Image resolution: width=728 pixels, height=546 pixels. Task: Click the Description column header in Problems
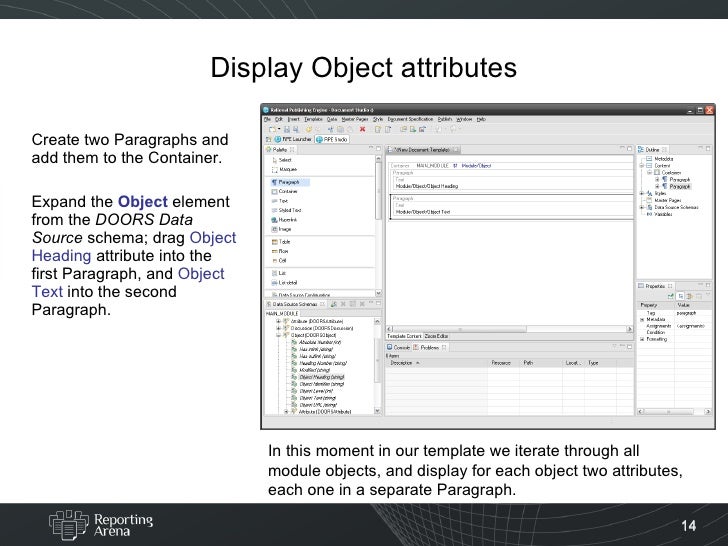[x=402, y=363]
